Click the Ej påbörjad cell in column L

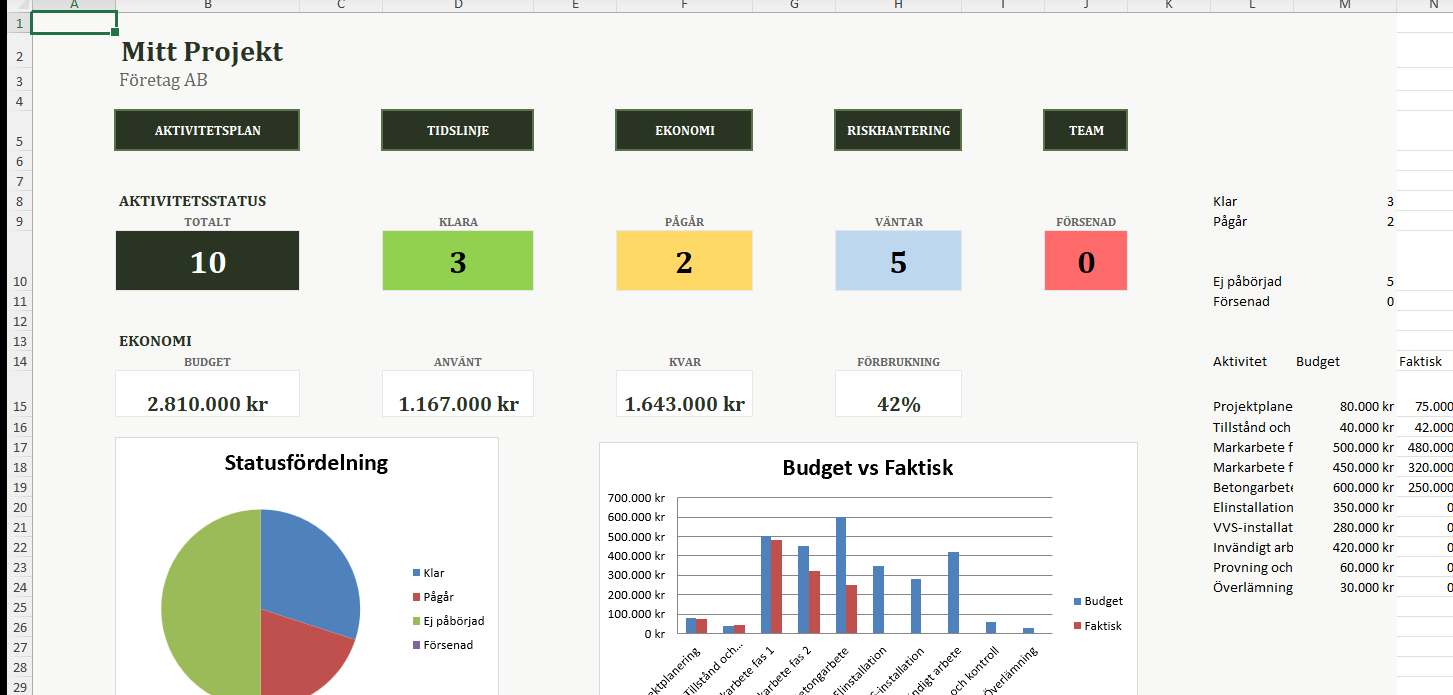pyautogui.click(x=1252, y=281)
